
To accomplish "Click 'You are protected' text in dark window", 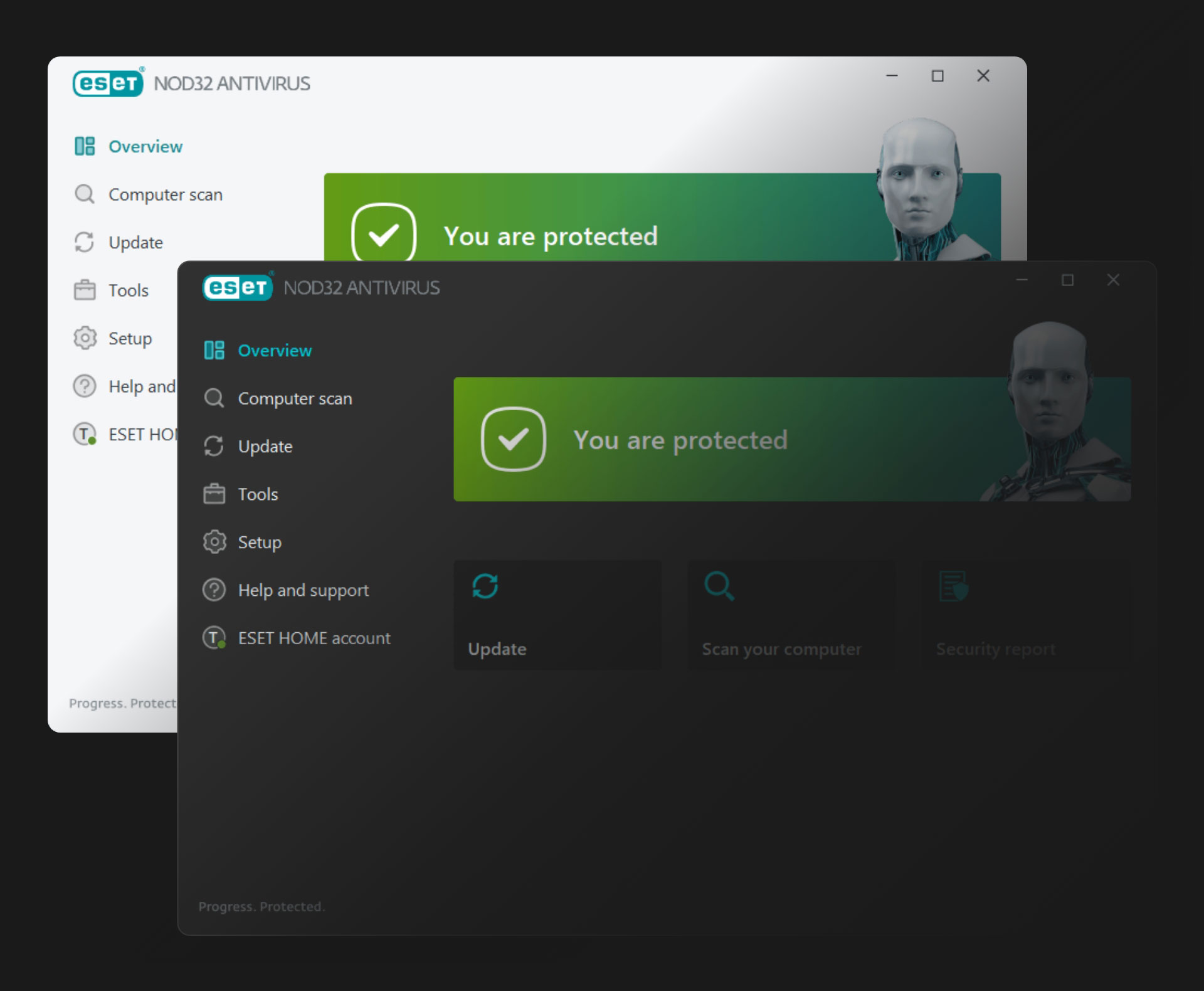I will tap(680, 440).
